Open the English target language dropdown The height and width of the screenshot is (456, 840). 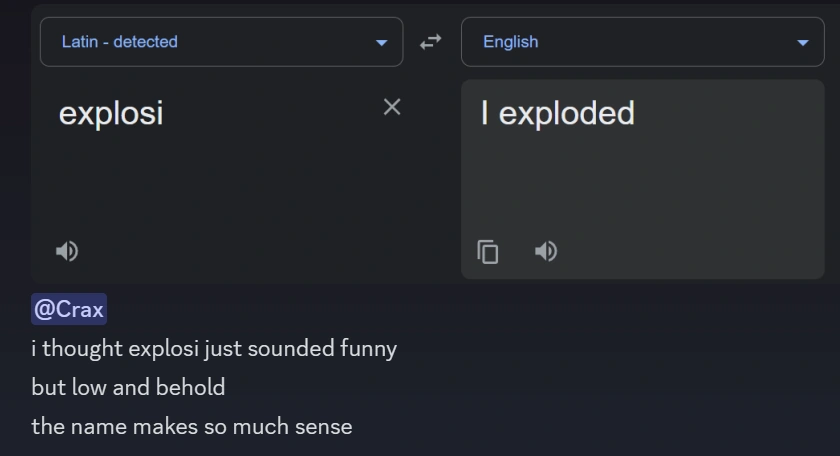click(640, 42)
